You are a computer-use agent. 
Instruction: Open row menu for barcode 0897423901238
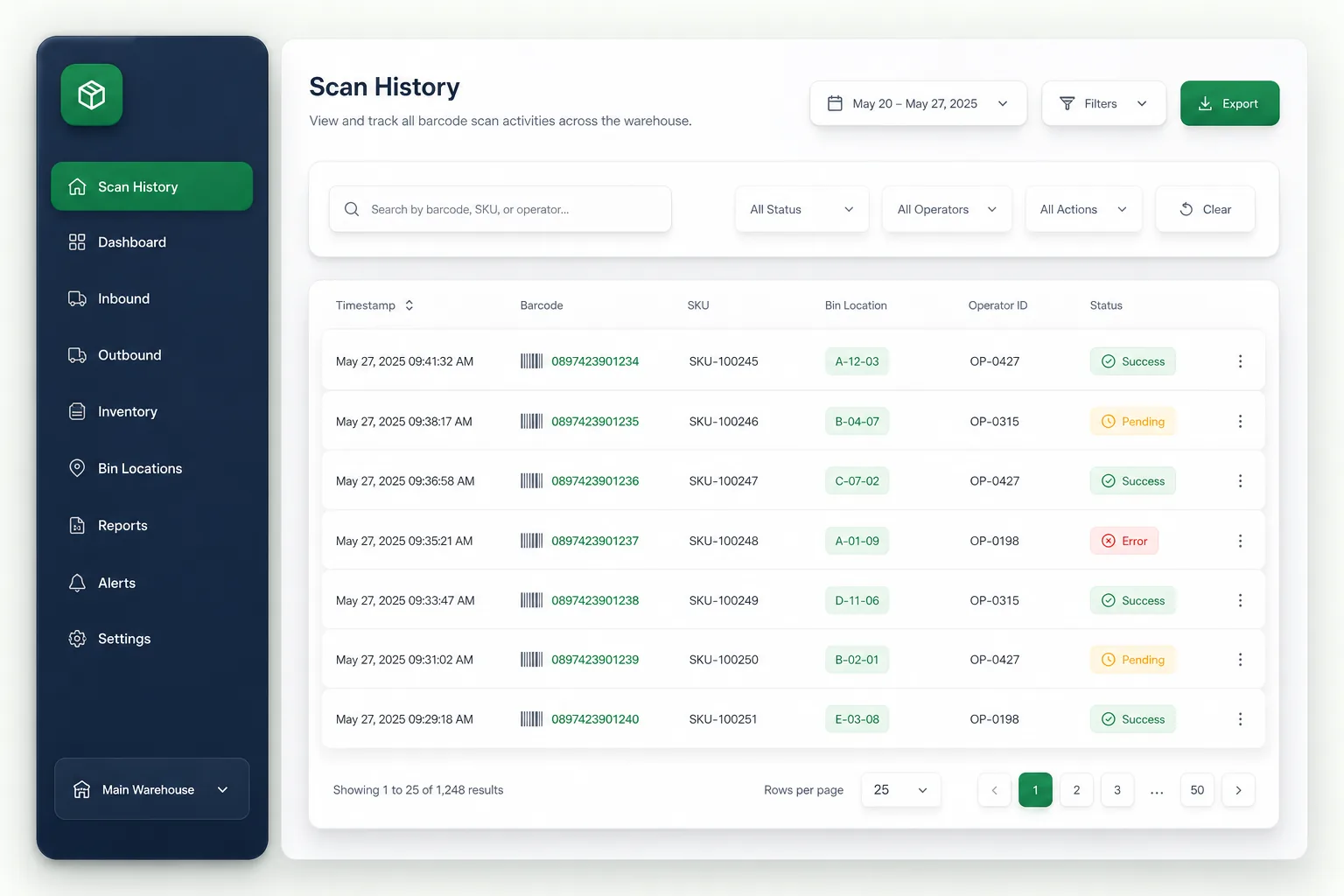pyautogui.click(x=1240, y=600)
